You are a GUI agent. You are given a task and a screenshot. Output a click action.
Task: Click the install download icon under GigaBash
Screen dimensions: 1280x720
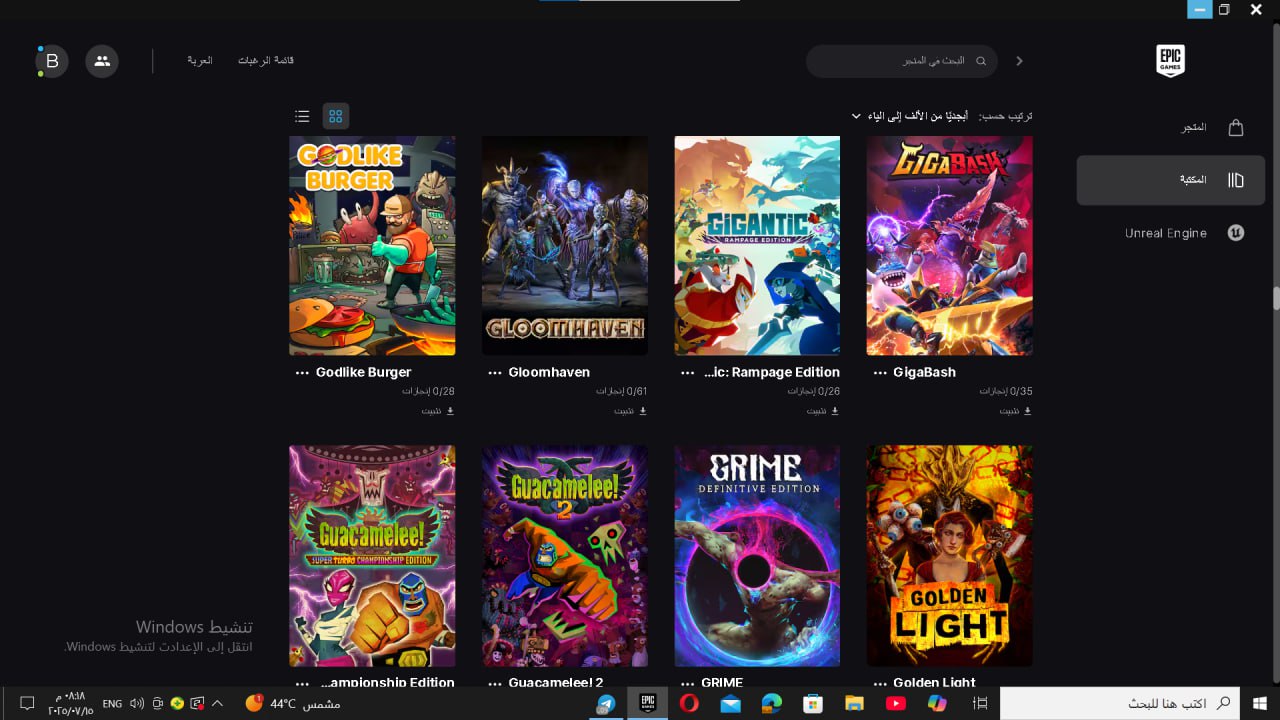tap(1027, 410)
